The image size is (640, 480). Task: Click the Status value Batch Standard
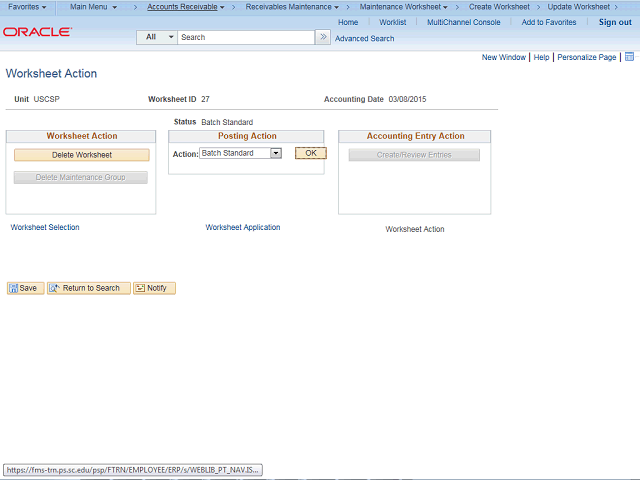[x=227, y=122]
